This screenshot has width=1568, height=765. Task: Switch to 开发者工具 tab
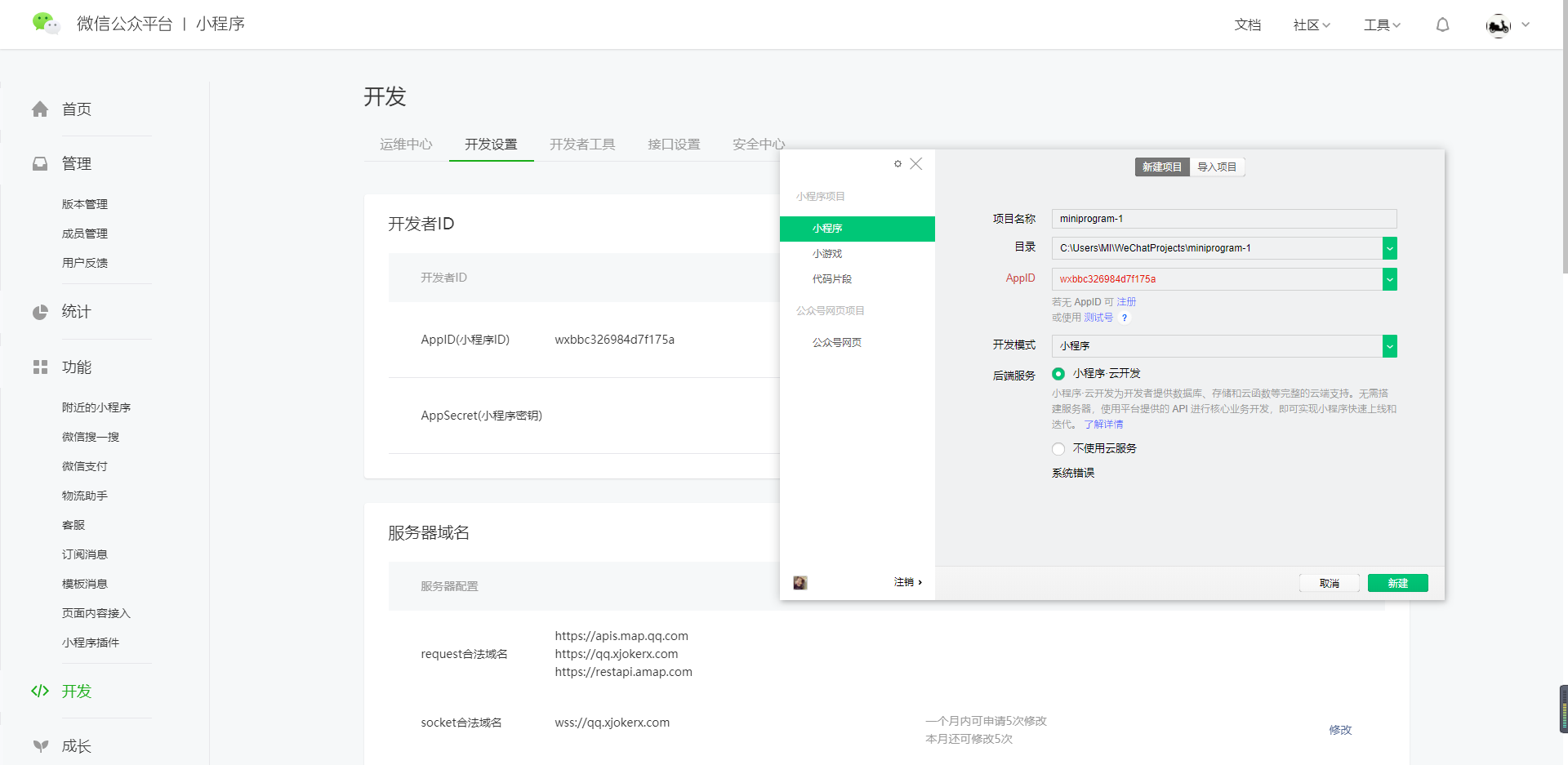[582, 145]
